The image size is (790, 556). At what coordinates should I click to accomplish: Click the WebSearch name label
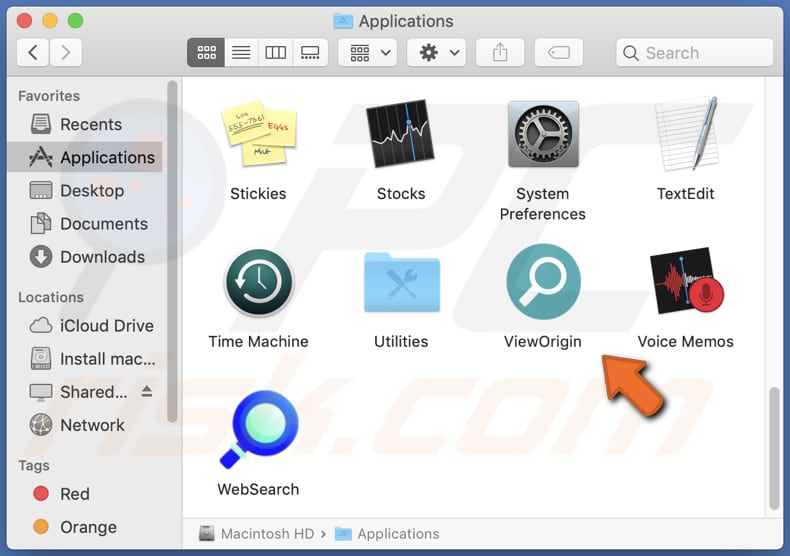[258, 489]
